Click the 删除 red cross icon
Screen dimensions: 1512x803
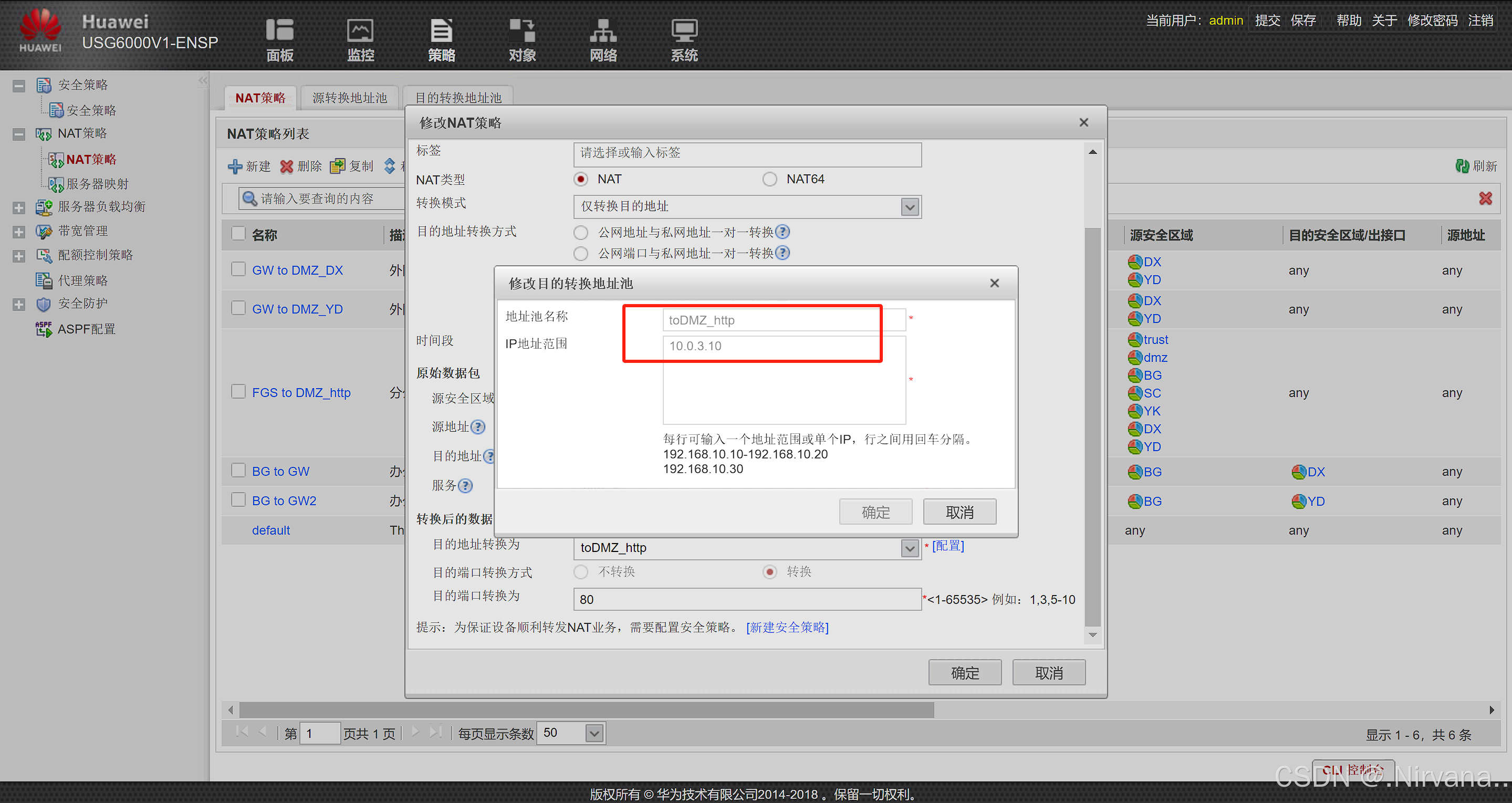[286, 166]
